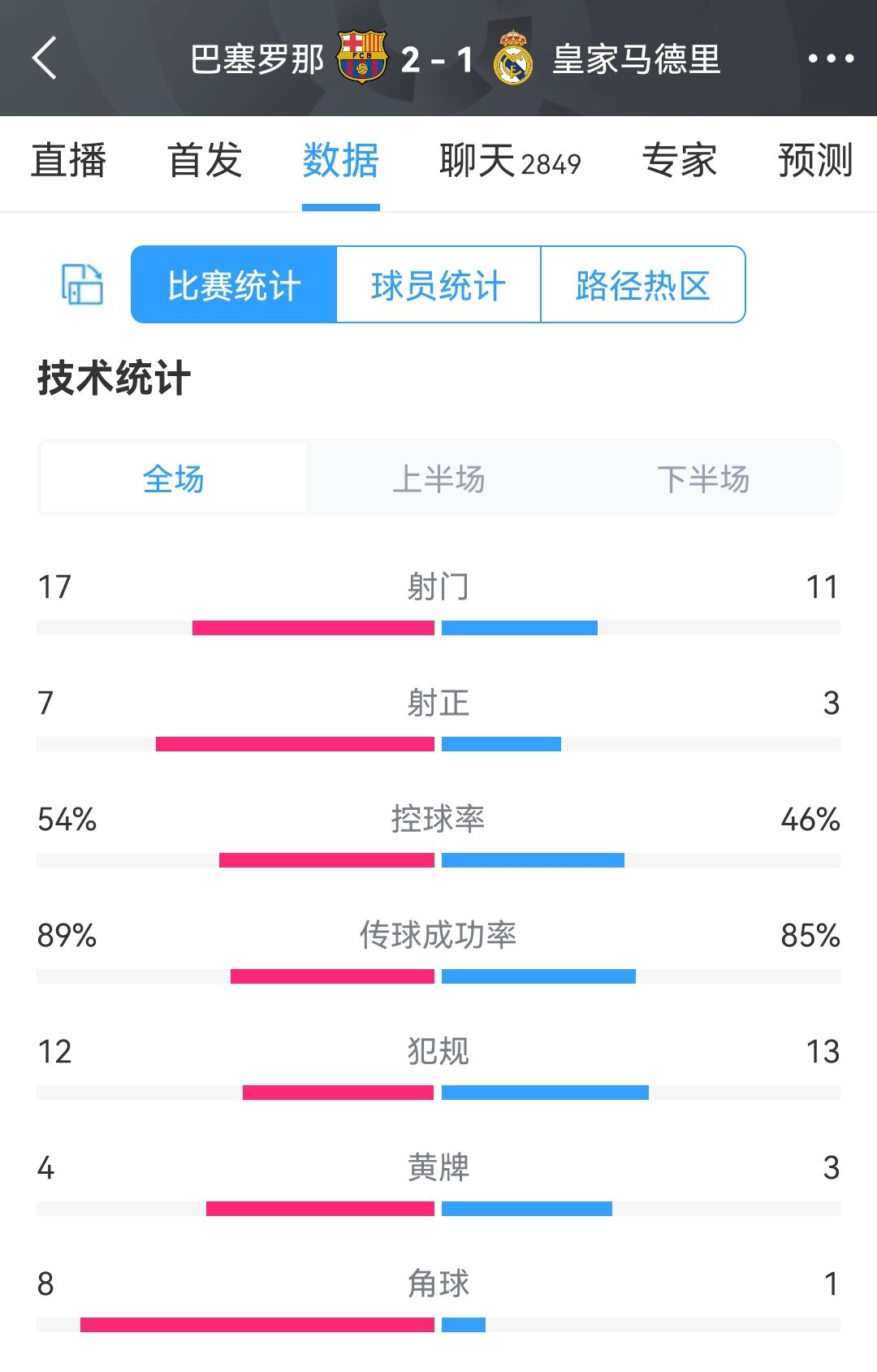Select the 比赛统计 segment button

click(x=234, y=285)
